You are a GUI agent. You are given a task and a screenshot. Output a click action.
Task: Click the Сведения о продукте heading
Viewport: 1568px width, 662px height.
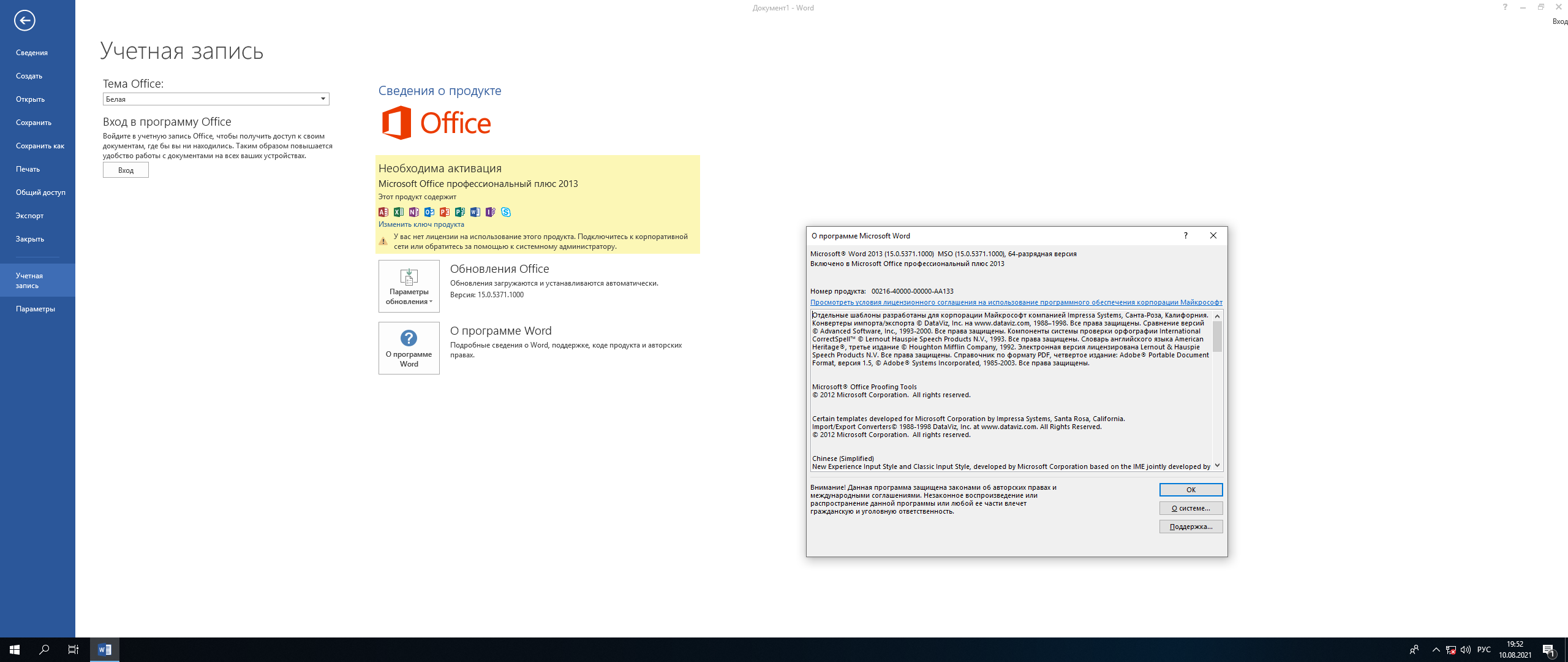pos(440,91)
